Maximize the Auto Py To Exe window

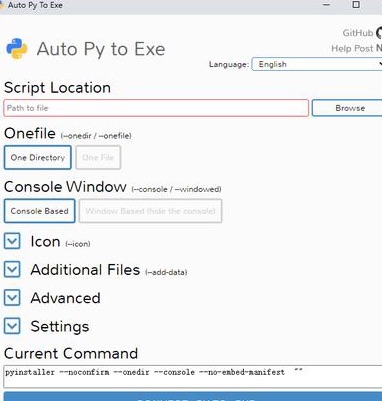pos(356,5)
